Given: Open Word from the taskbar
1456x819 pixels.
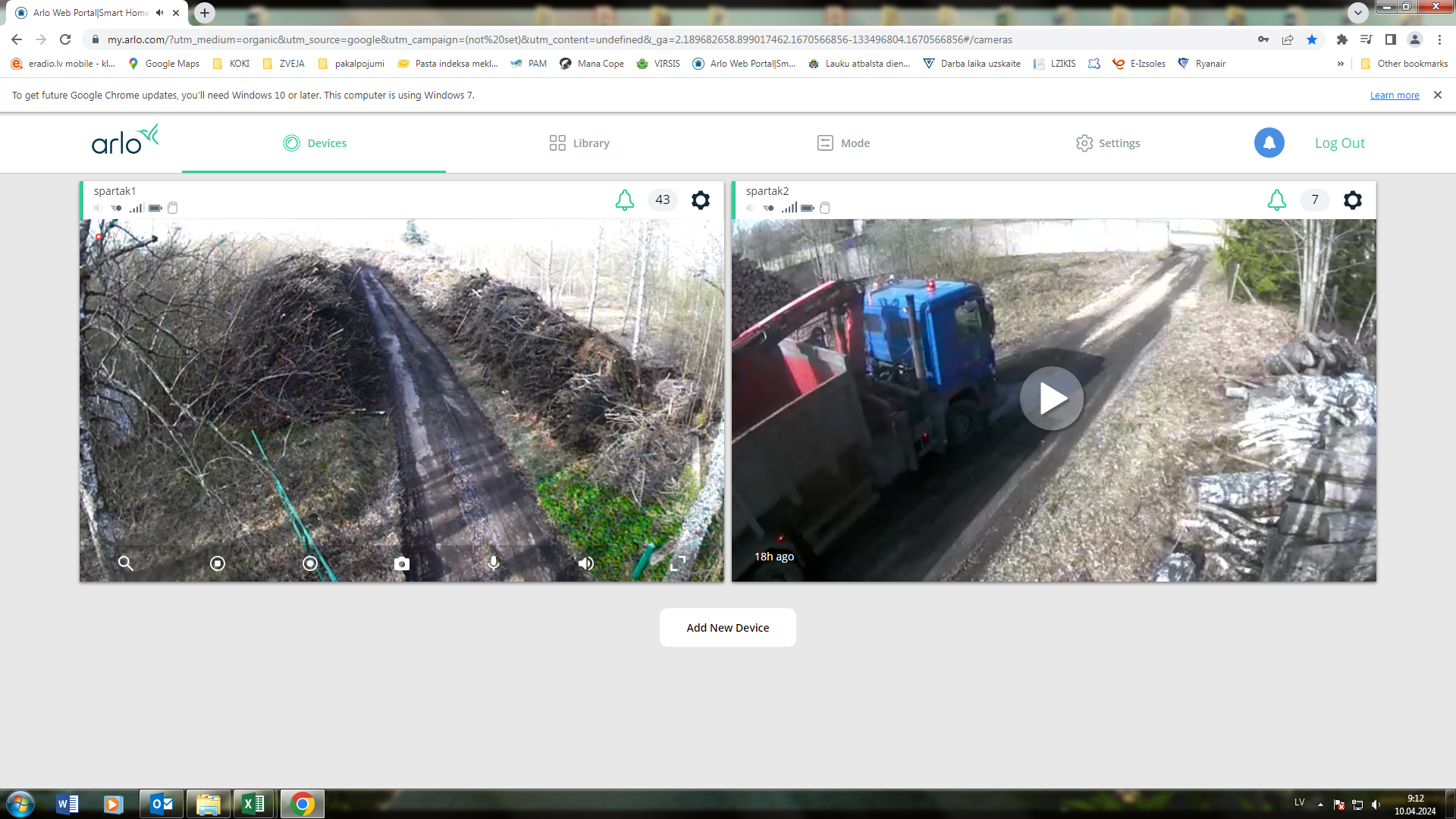Looking at the screenshot, I should click(67, 804).
